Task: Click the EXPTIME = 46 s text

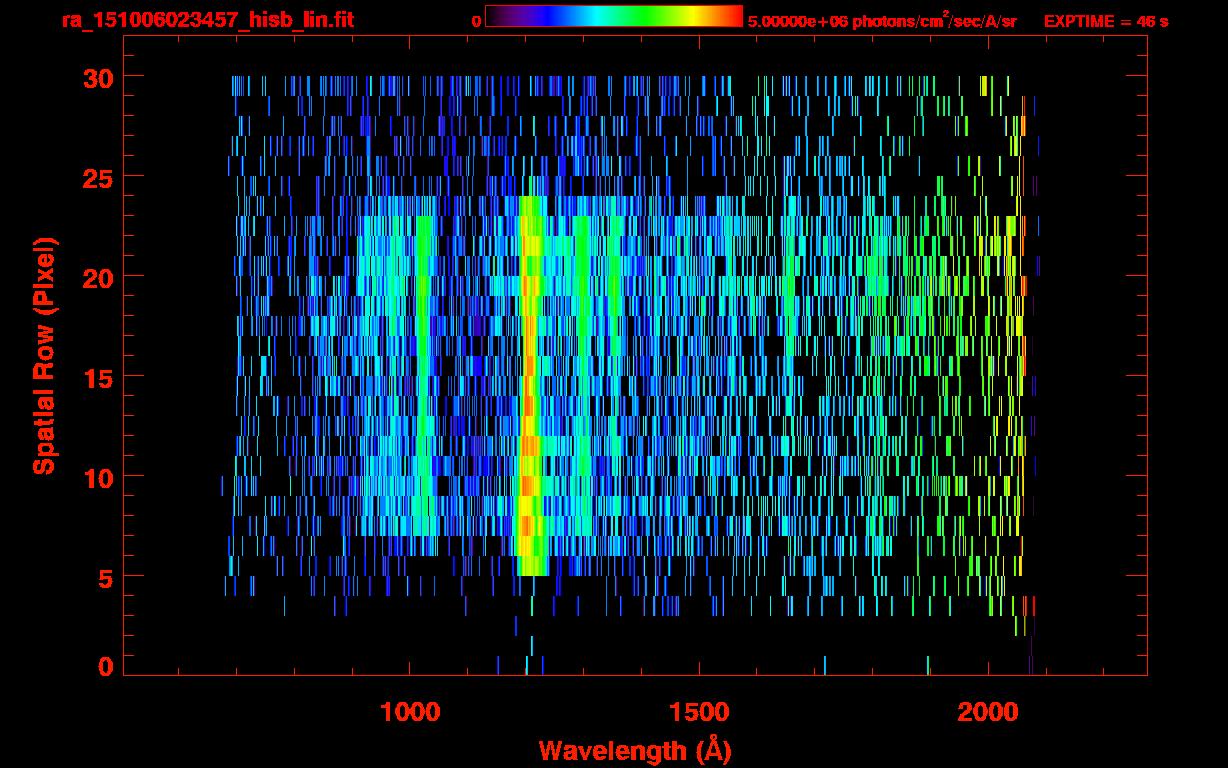Action: (1106, 21)
